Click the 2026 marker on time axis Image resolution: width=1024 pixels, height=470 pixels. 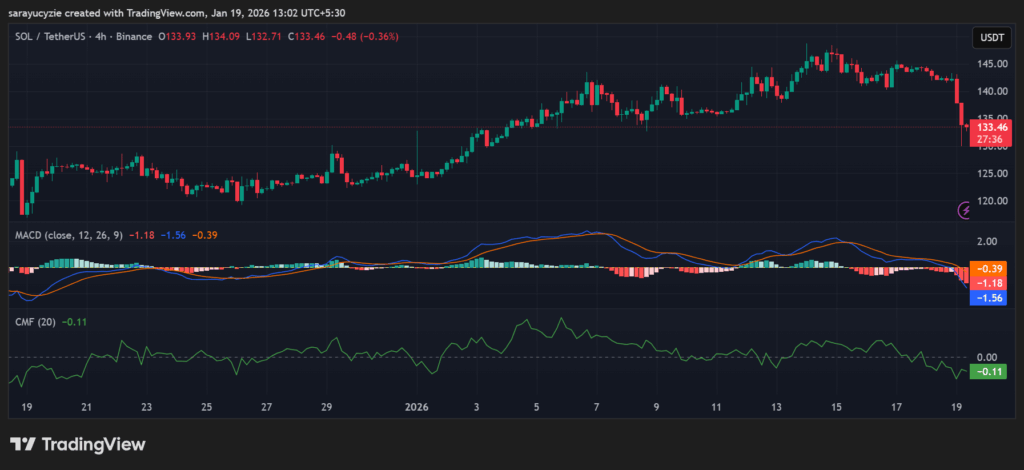click(417, 407)
